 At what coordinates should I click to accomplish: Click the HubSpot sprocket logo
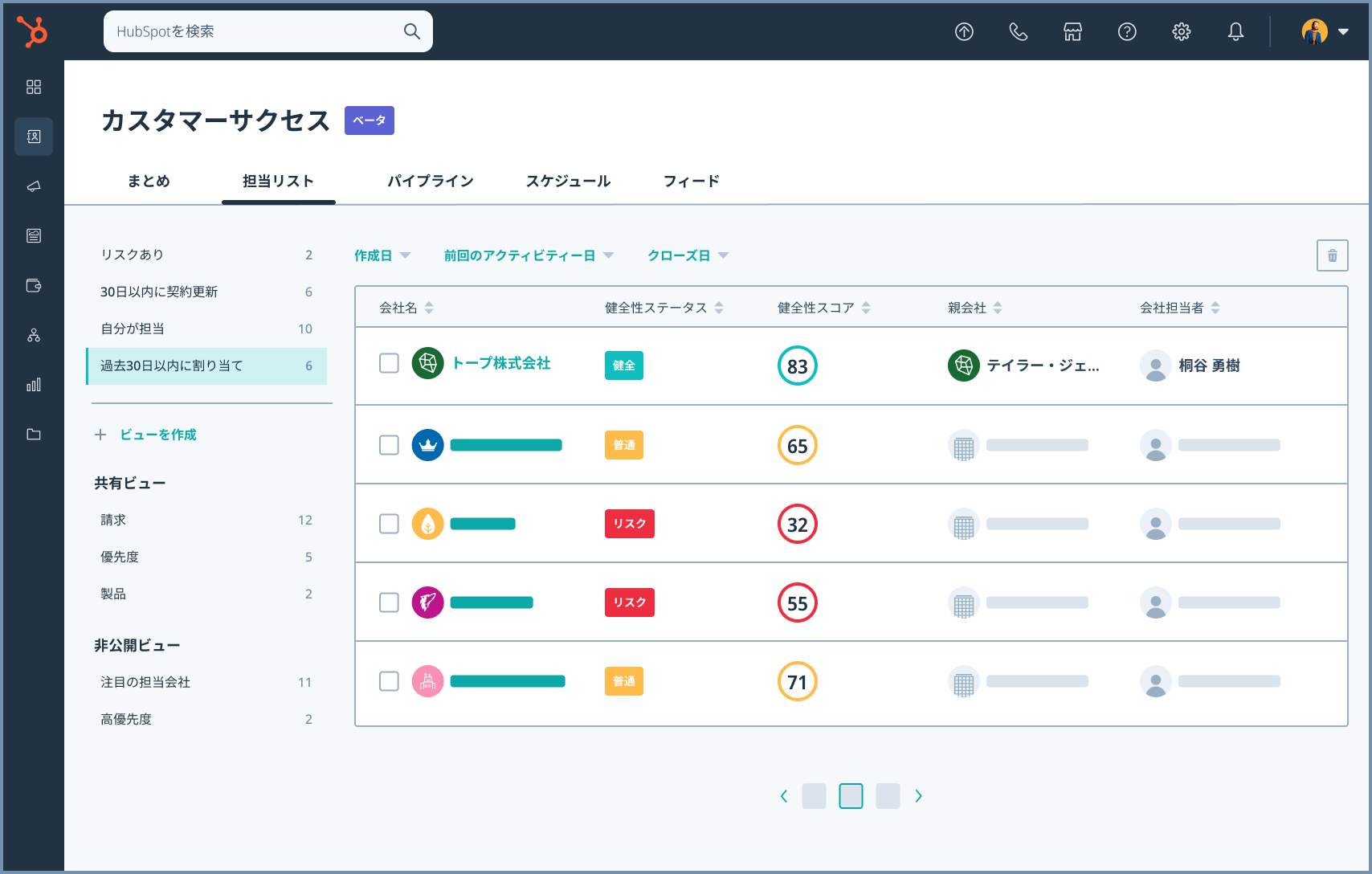coord(33,32)
